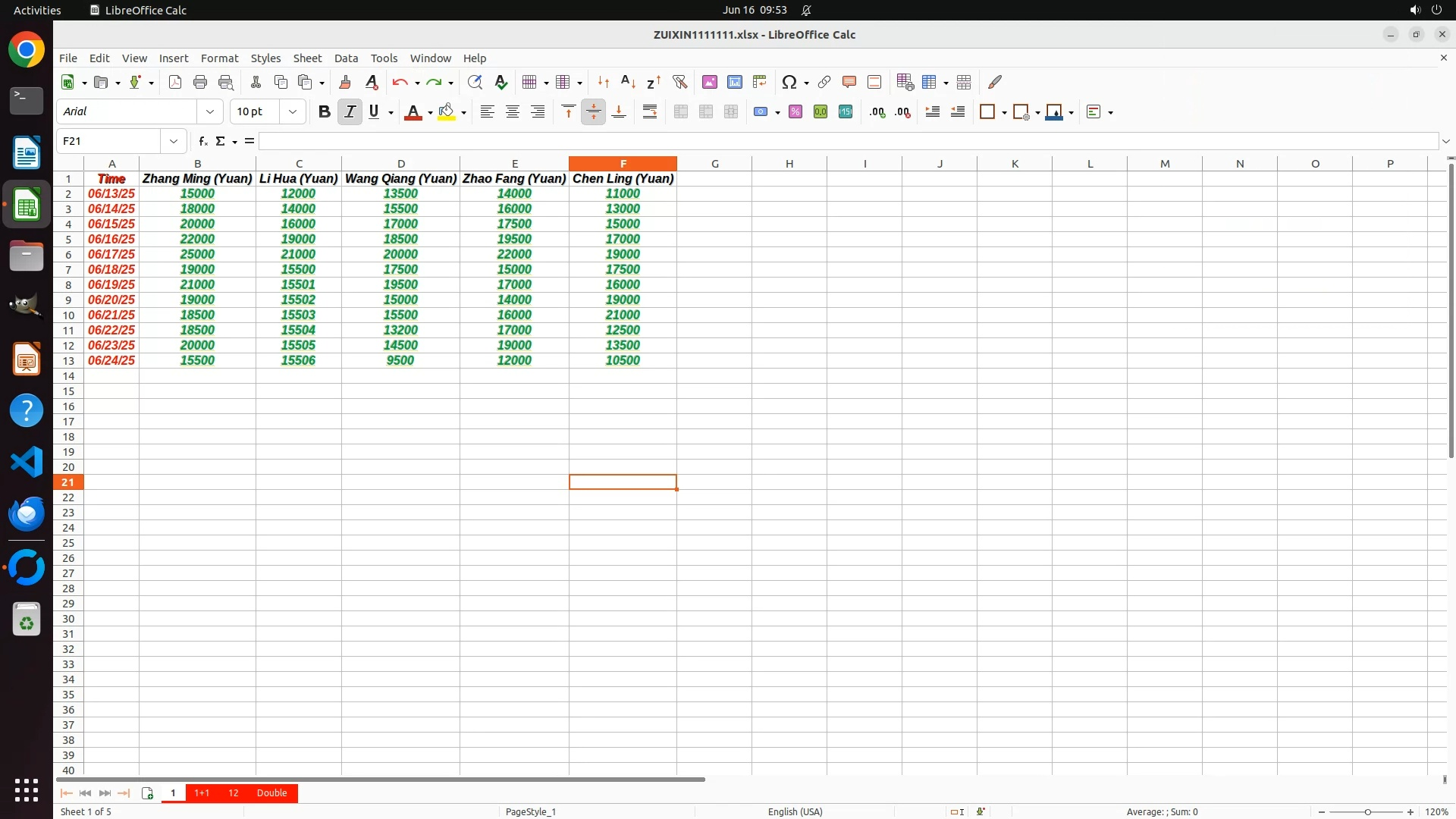Insert a special character with the Omega icon

(789, 82)
